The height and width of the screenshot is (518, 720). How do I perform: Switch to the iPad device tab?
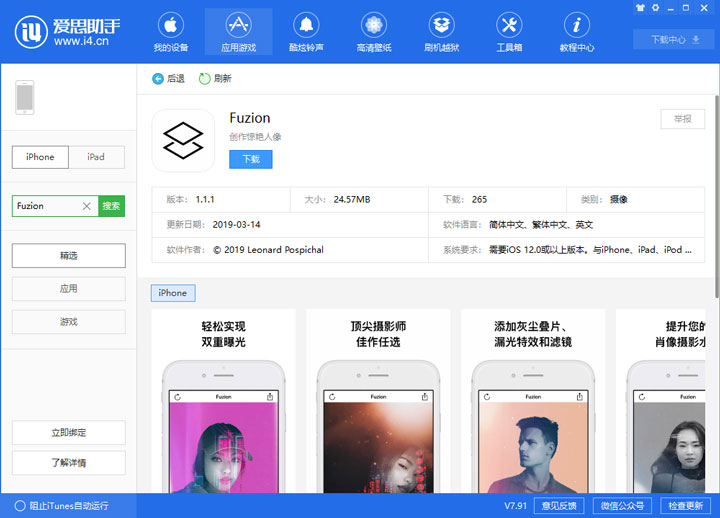pyautogui.click(x=96, y=157)
